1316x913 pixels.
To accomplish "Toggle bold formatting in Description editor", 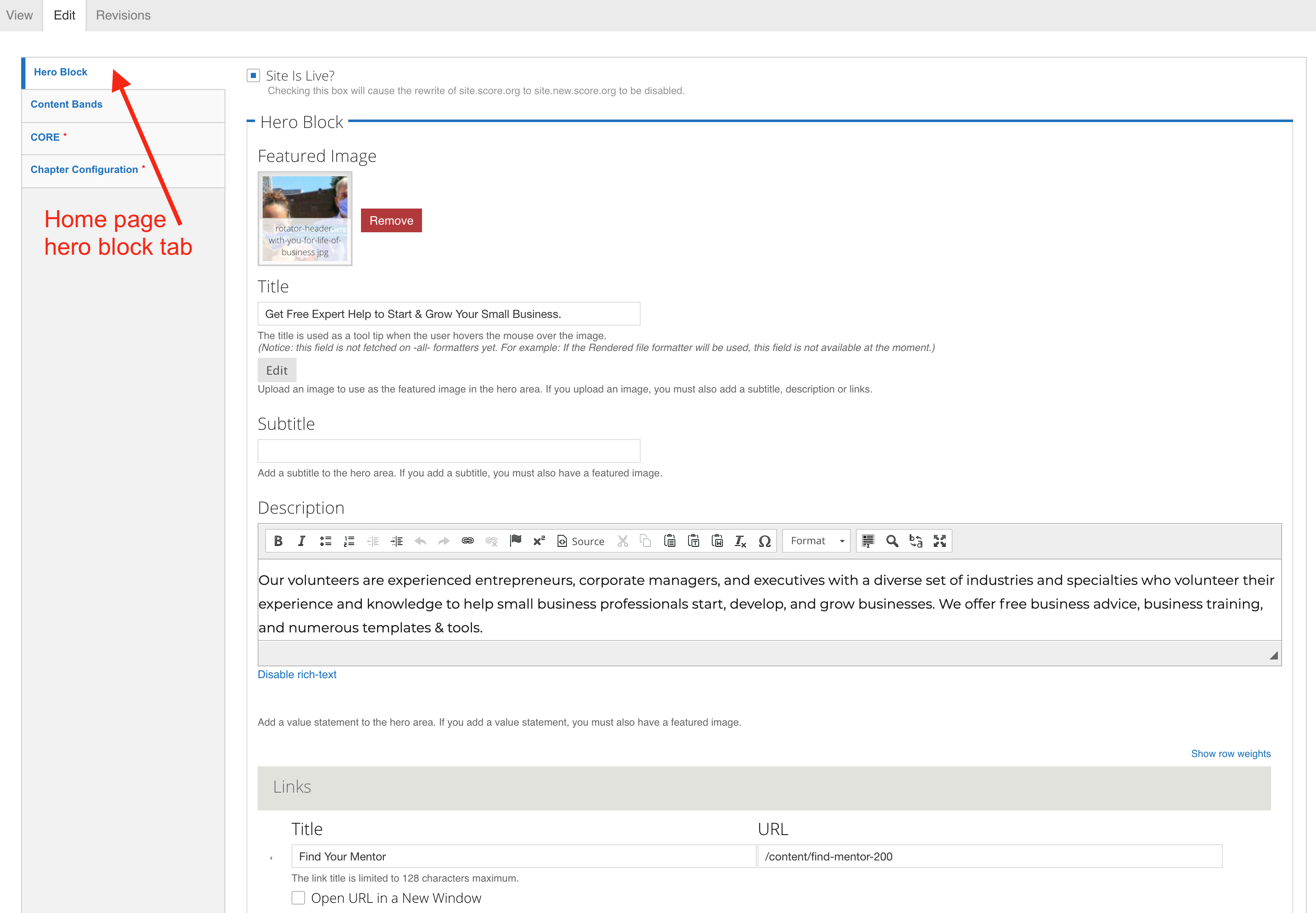I will tap(278, 540).
